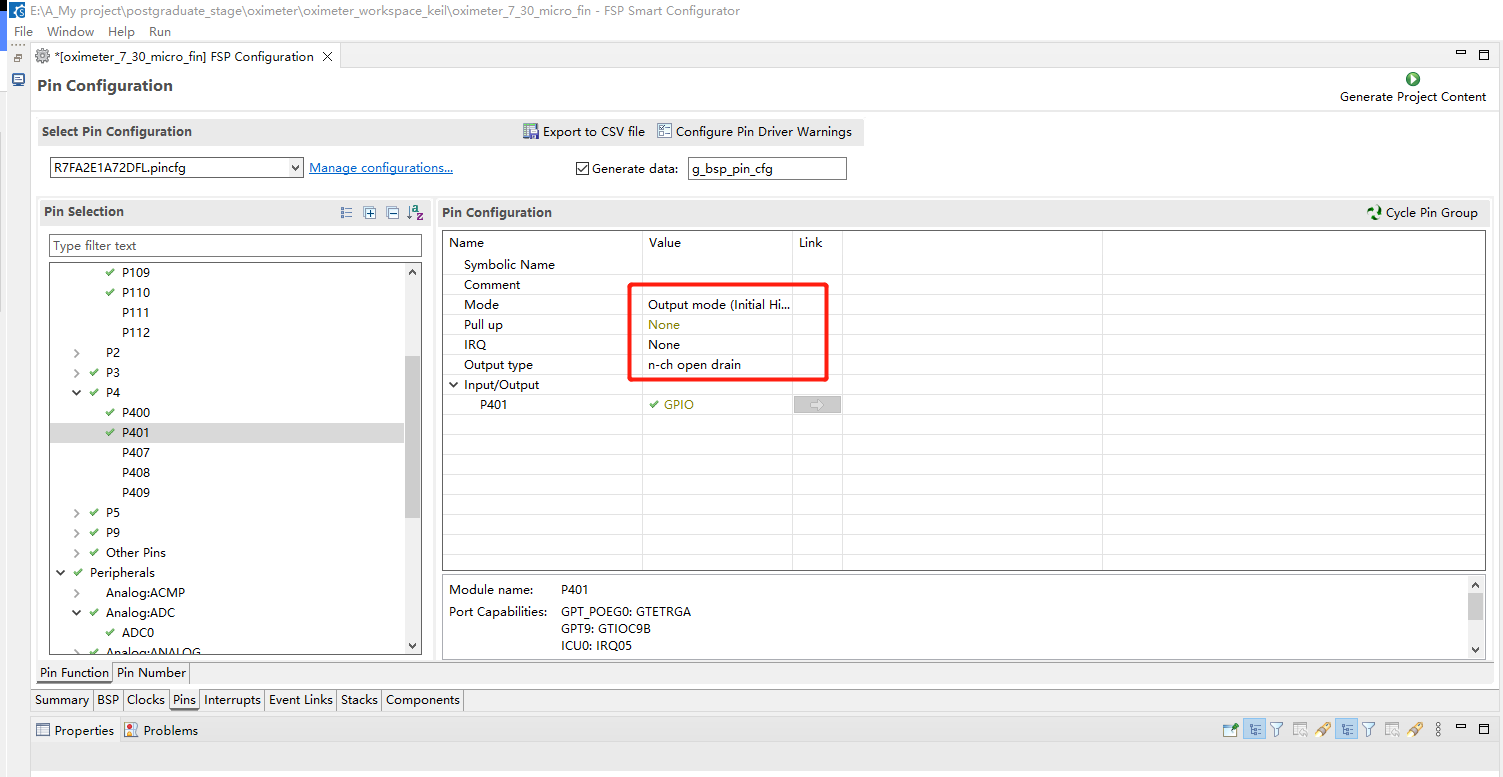1503x777 pixels.
Task: Expand the P9 port node
Action: coord(77,533)
